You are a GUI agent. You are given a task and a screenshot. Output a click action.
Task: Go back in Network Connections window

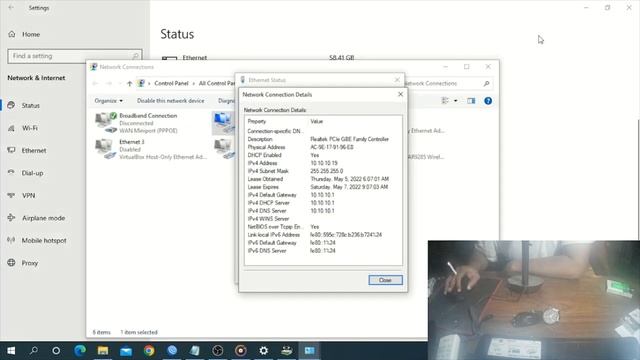point(95,83)
